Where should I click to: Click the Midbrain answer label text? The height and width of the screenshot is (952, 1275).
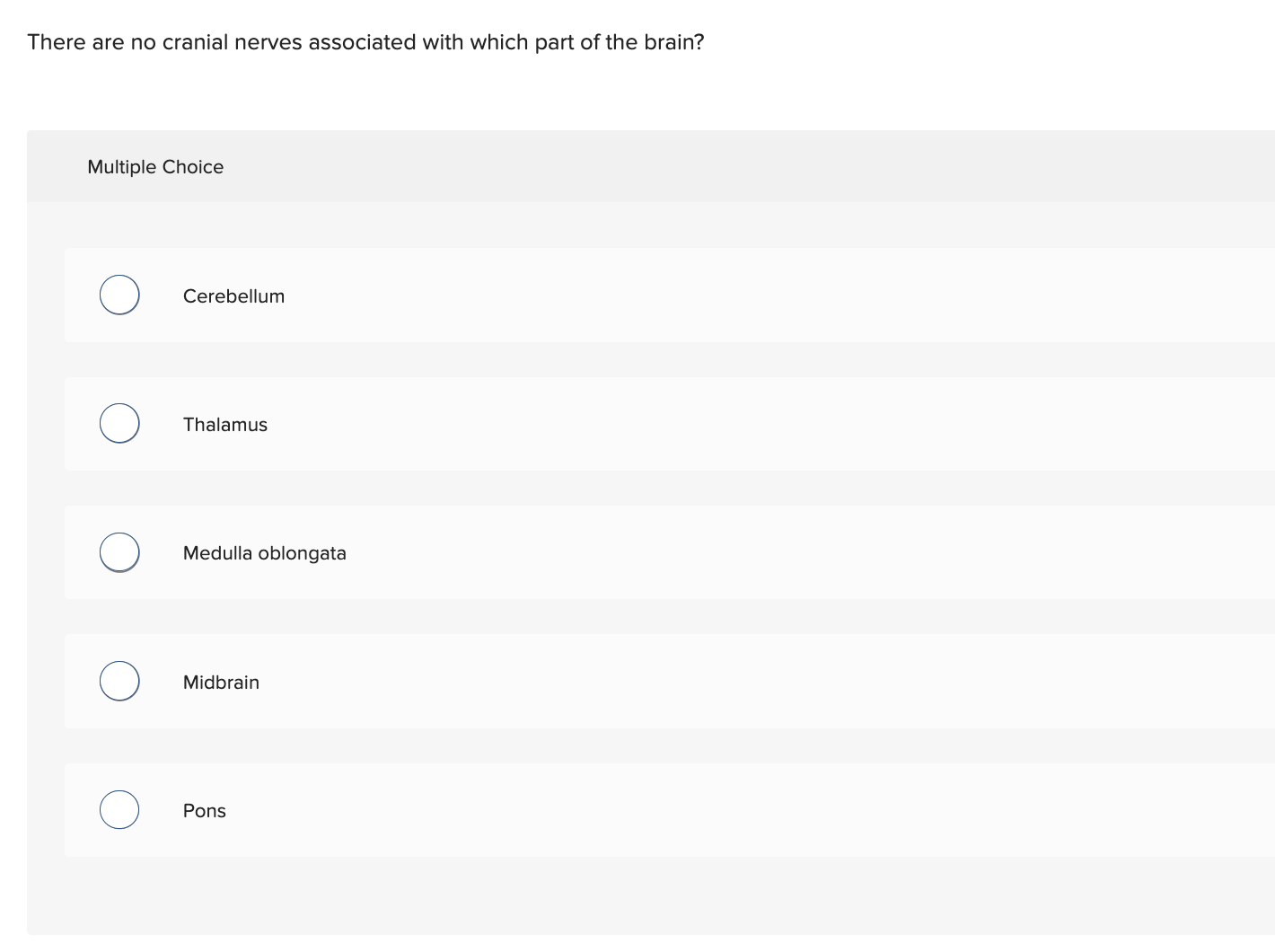(x=221, y=682)
